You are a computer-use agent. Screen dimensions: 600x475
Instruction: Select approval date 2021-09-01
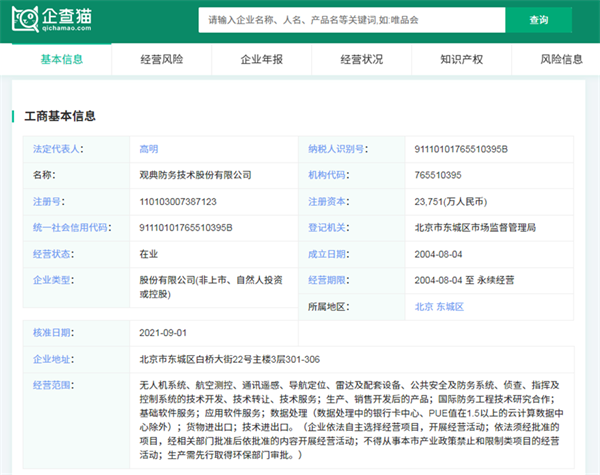163,333
